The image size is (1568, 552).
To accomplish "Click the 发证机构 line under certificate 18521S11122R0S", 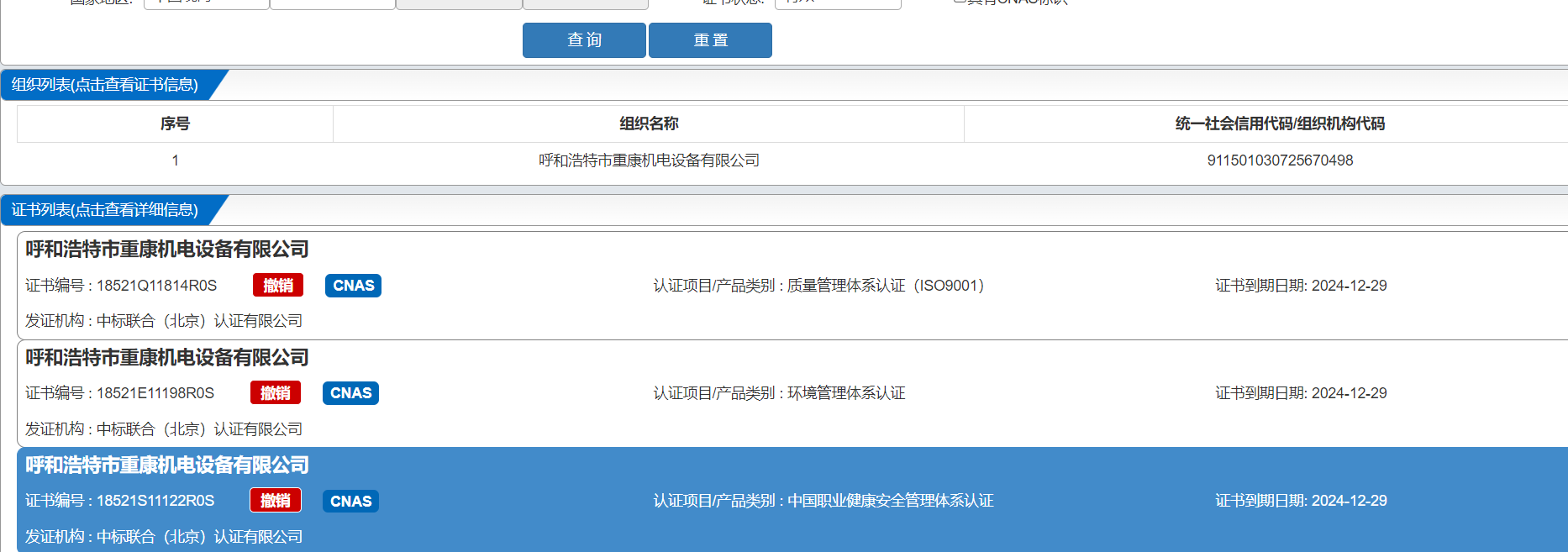I will click(x=164, y=537).
